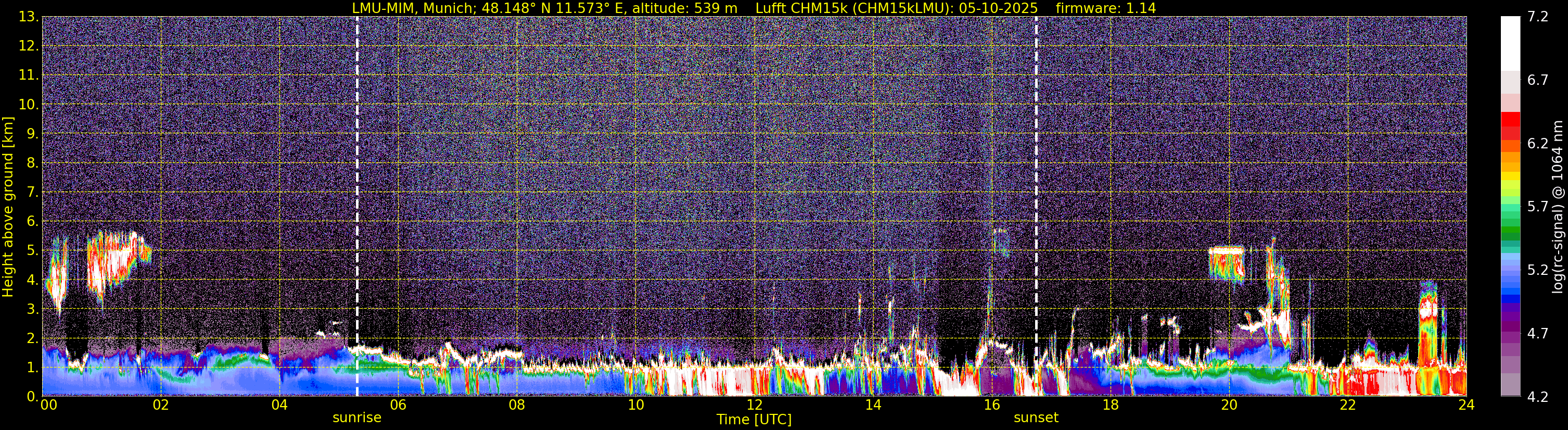The height and width of the screenshot is (430, 1568).
Task: Click the height axis tick '9.'
Action: pyautogui.click(x=33, y=134)
